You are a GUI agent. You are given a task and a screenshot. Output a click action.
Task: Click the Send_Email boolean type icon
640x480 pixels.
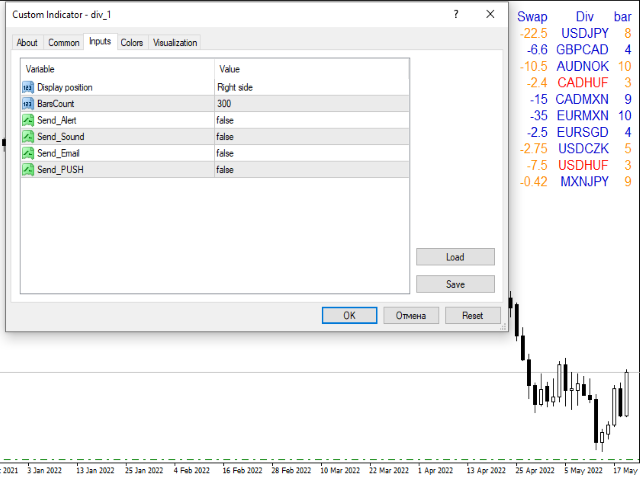28,153
